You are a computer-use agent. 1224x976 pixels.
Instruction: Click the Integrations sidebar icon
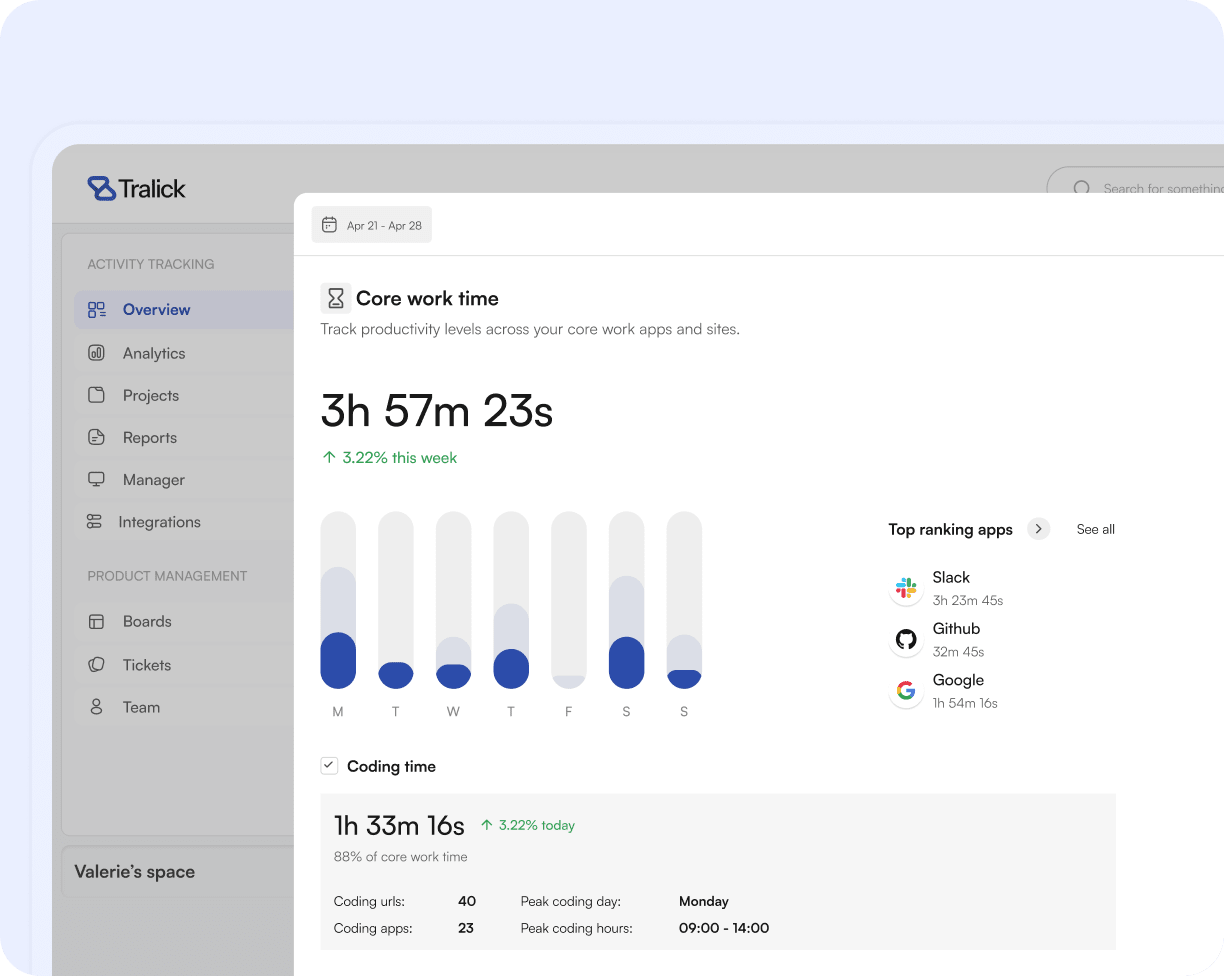[94, 522]
